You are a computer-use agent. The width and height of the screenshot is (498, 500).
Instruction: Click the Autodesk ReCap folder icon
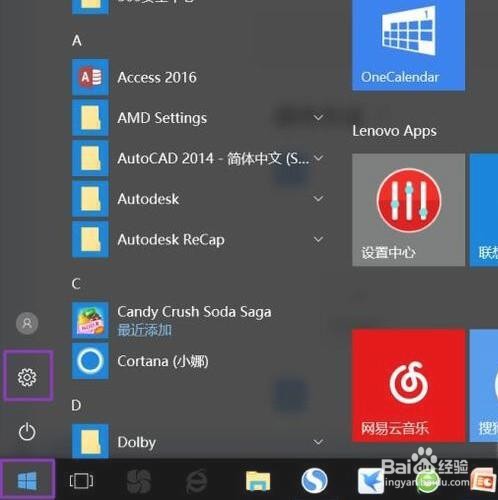(90, 239)
